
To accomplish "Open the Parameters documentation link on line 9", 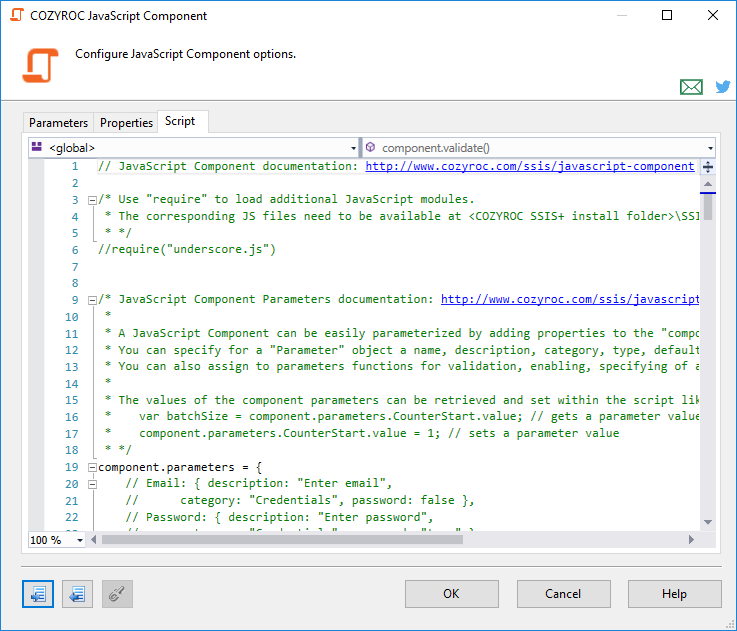I will tap(570, 299).
